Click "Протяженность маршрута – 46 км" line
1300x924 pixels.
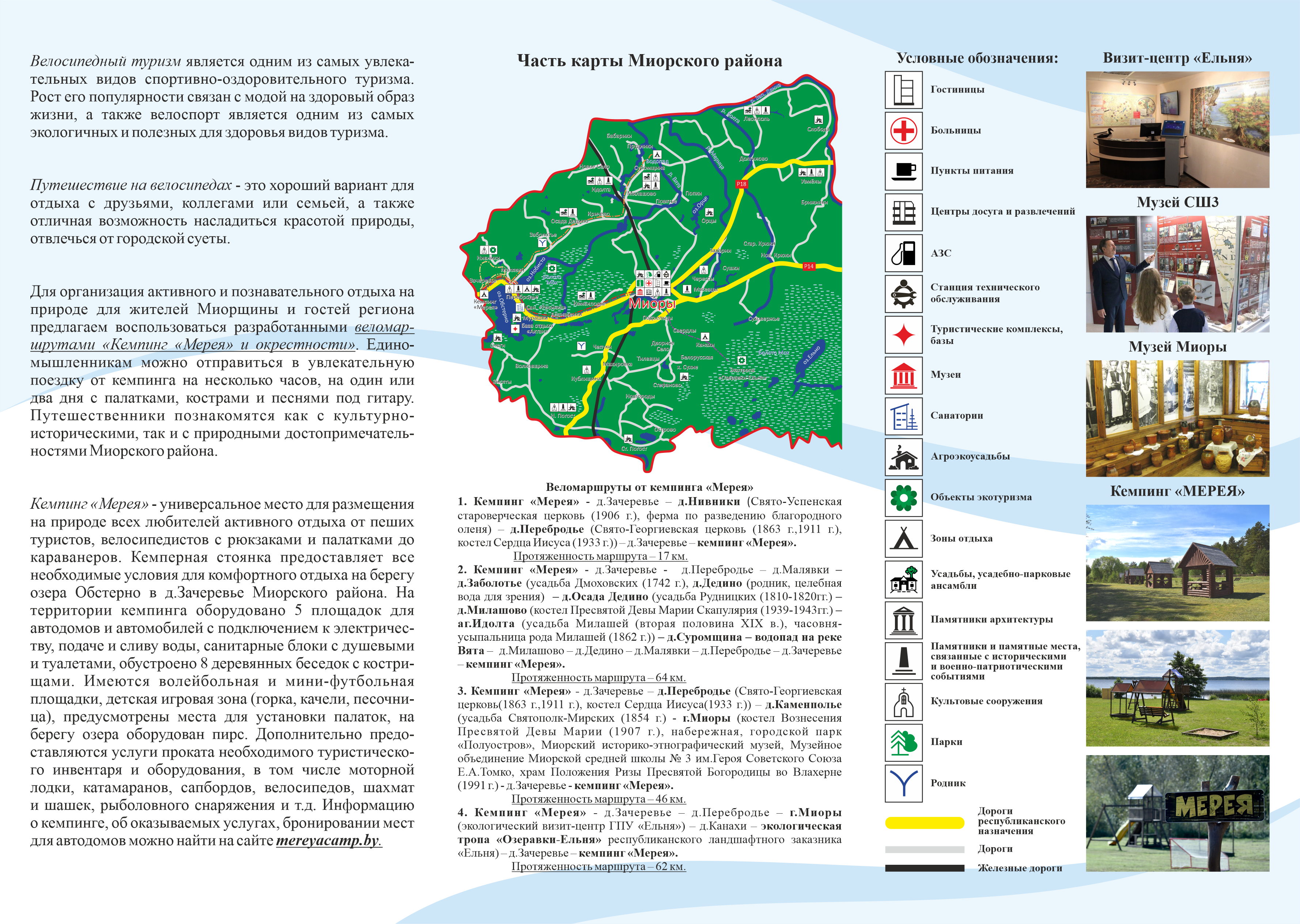(x=598, y=799)
